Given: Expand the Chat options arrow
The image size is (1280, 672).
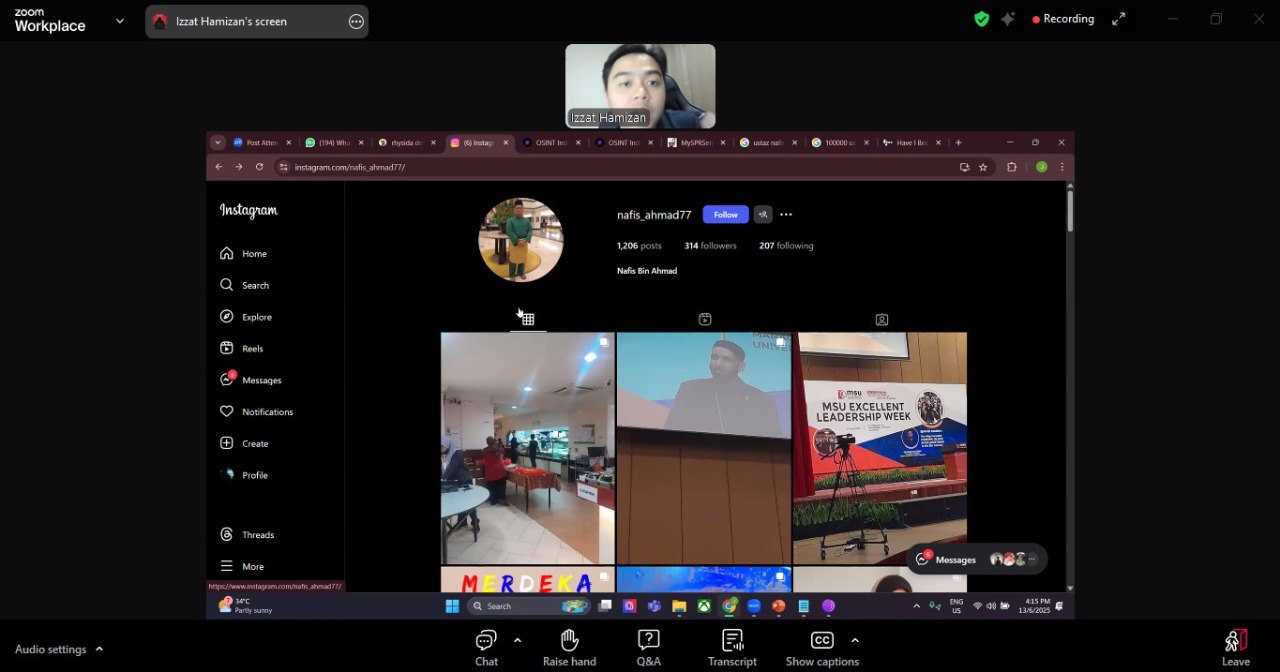Looking at the screenshot, I should 517,640.
